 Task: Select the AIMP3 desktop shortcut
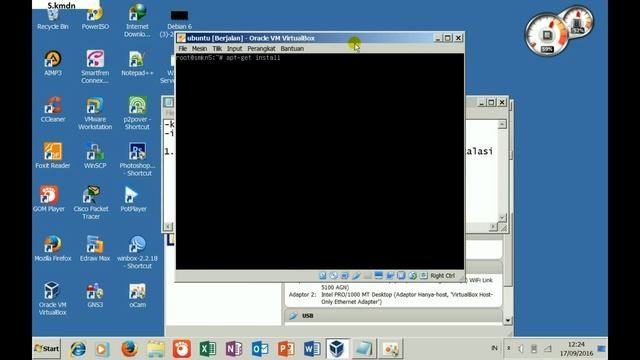[x=53, y=63]
